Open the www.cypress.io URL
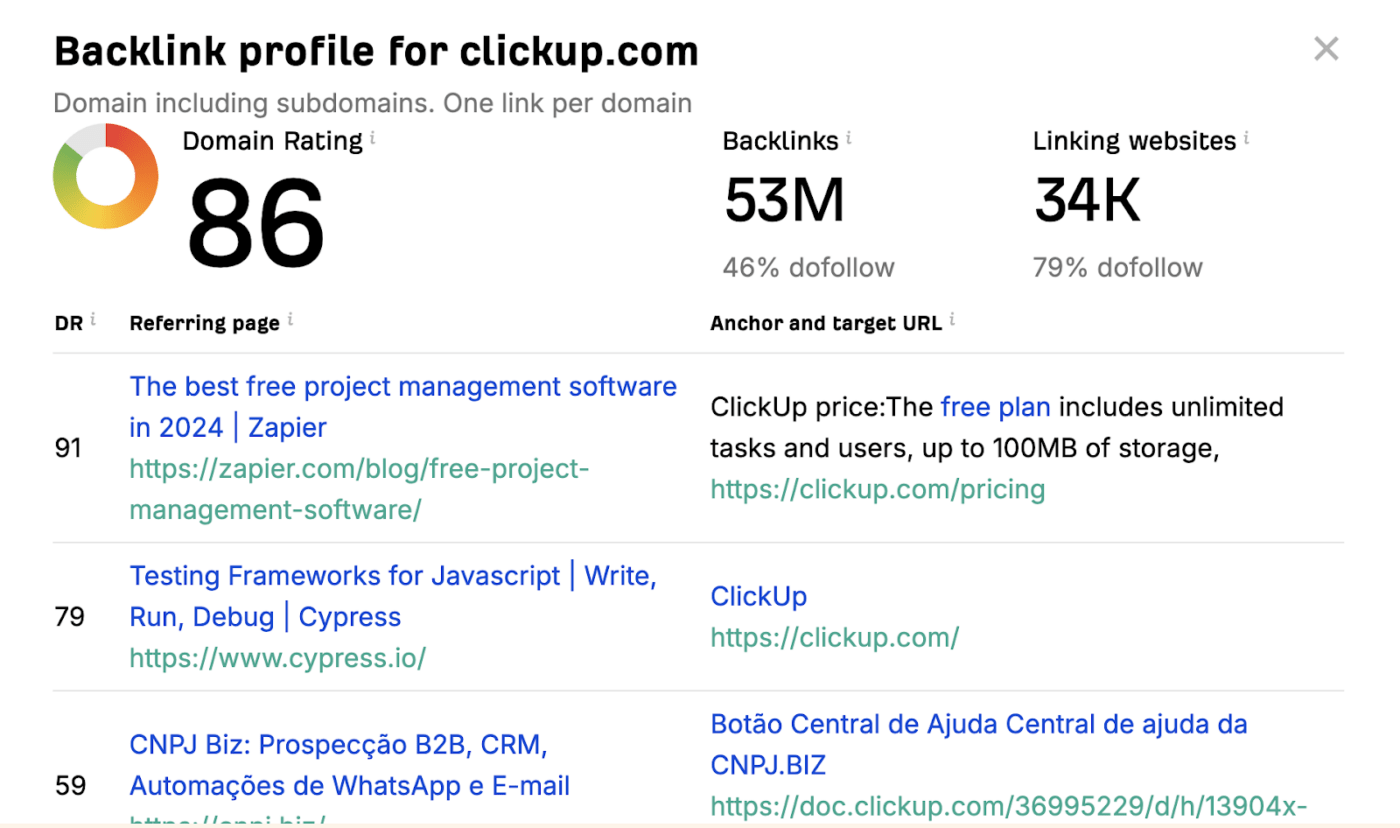The height and width of the screenshot is (828, 1400). (x=277, y=658)
